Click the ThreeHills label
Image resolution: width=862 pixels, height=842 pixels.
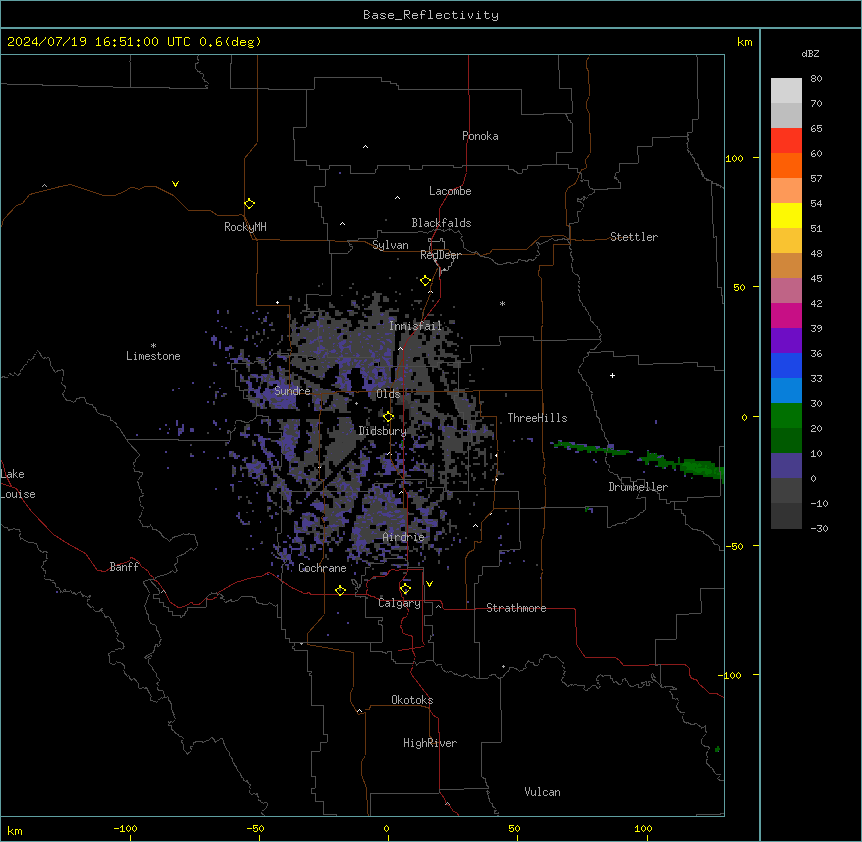(537, 418)
